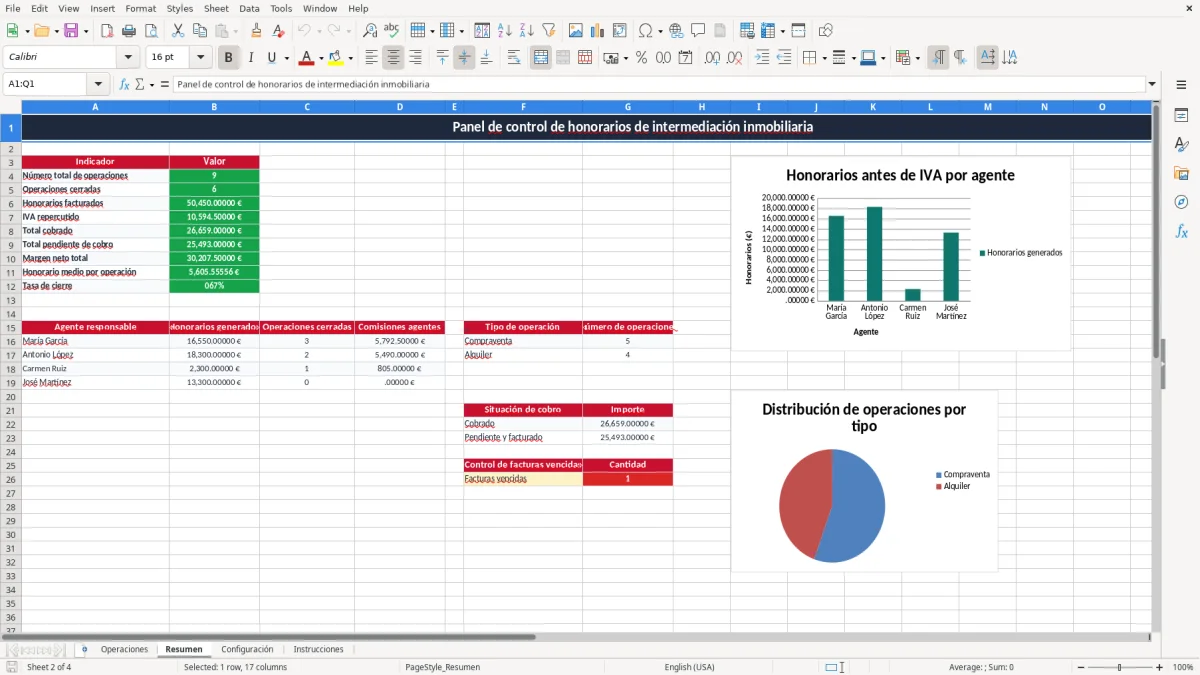Open the sidebar Functions panel
This screenshot has height=675, width=1200.
(x=1181, y=231)
